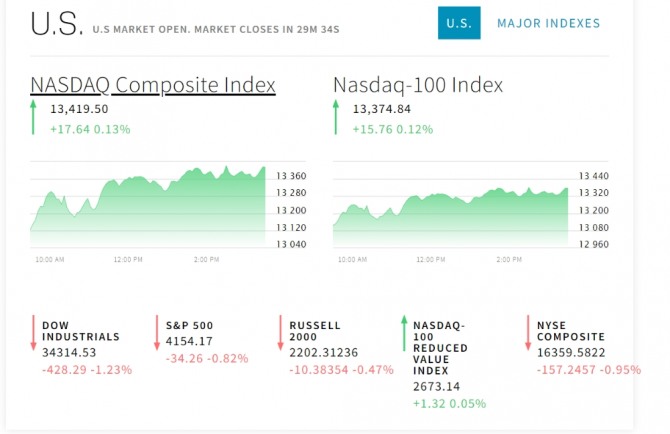
Task: Click the S&P 500 index name
Action: pos(189,325)
